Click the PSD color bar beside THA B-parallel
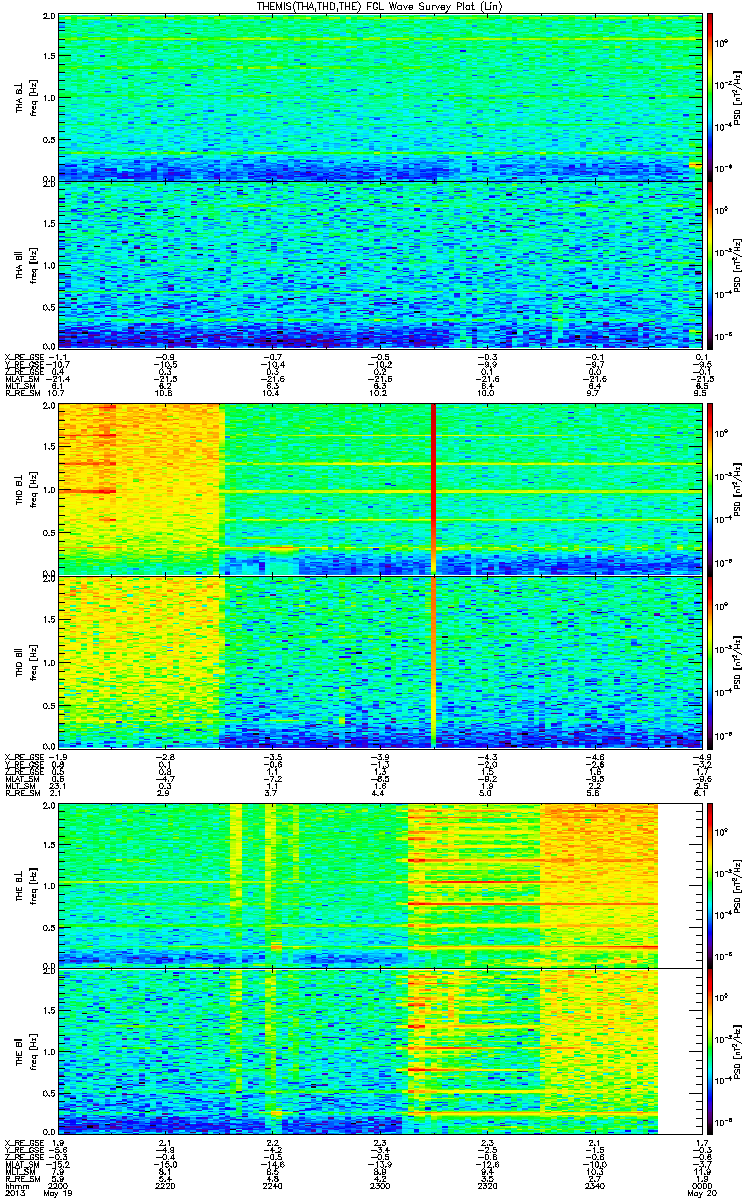 [711, 263]
